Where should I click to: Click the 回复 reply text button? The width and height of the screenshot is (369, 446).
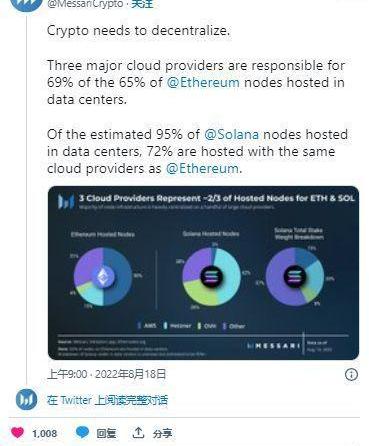(106, 433)
